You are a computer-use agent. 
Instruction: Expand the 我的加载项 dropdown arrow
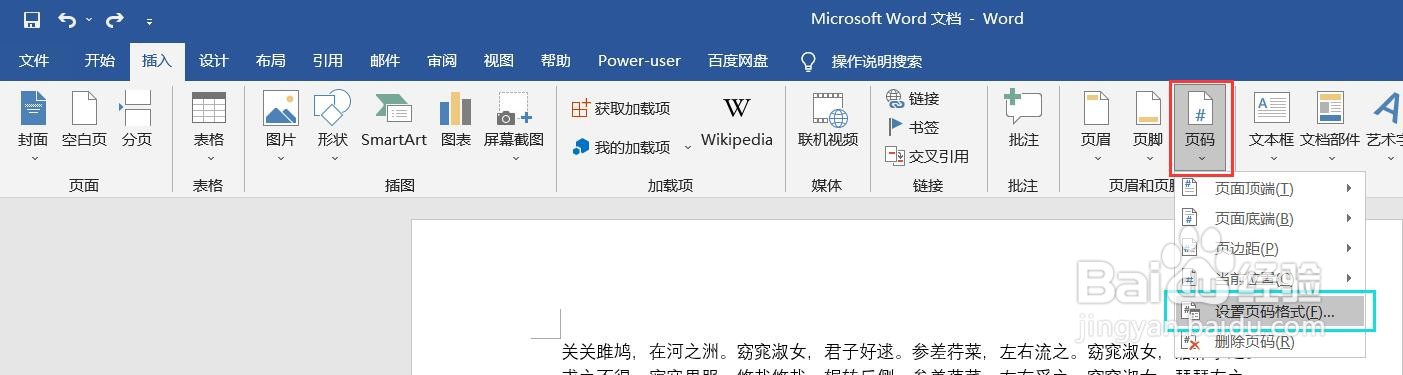(688, 148)
